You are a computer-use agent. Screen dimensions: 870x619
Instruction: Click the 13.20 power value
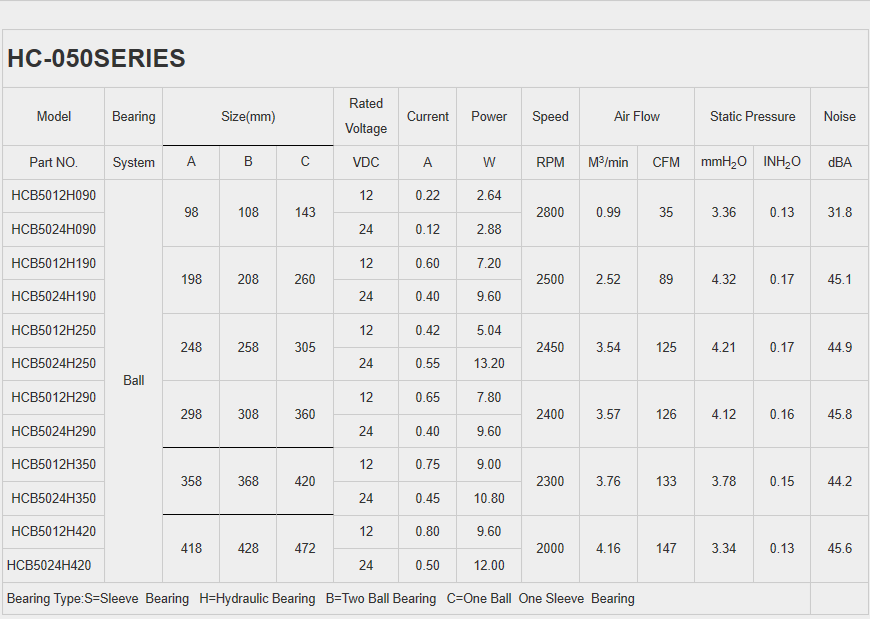(x=489, y=363)
